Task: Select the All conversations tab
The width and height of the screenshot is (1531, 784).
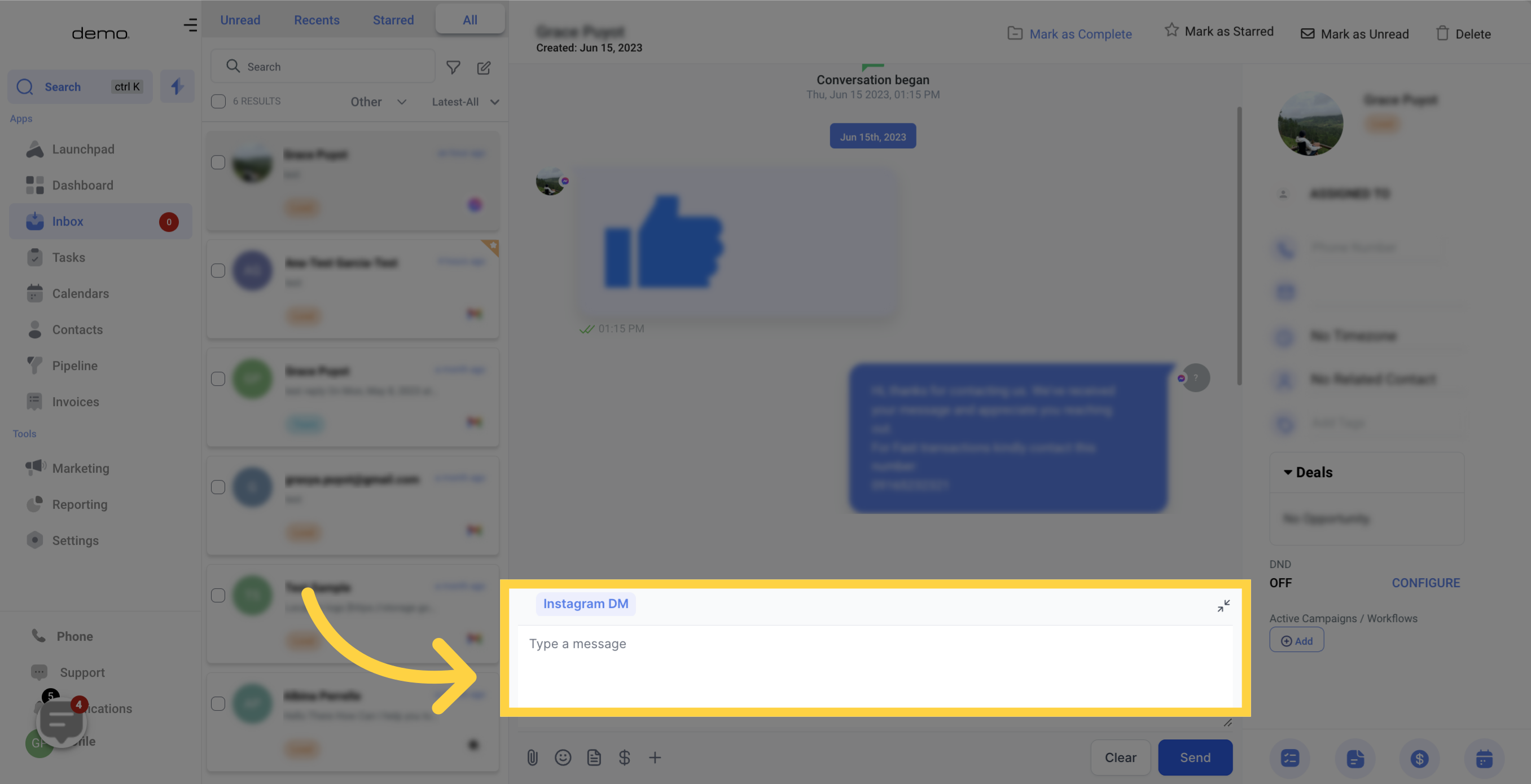Action: pyautogui.click(x=470, y=20)
